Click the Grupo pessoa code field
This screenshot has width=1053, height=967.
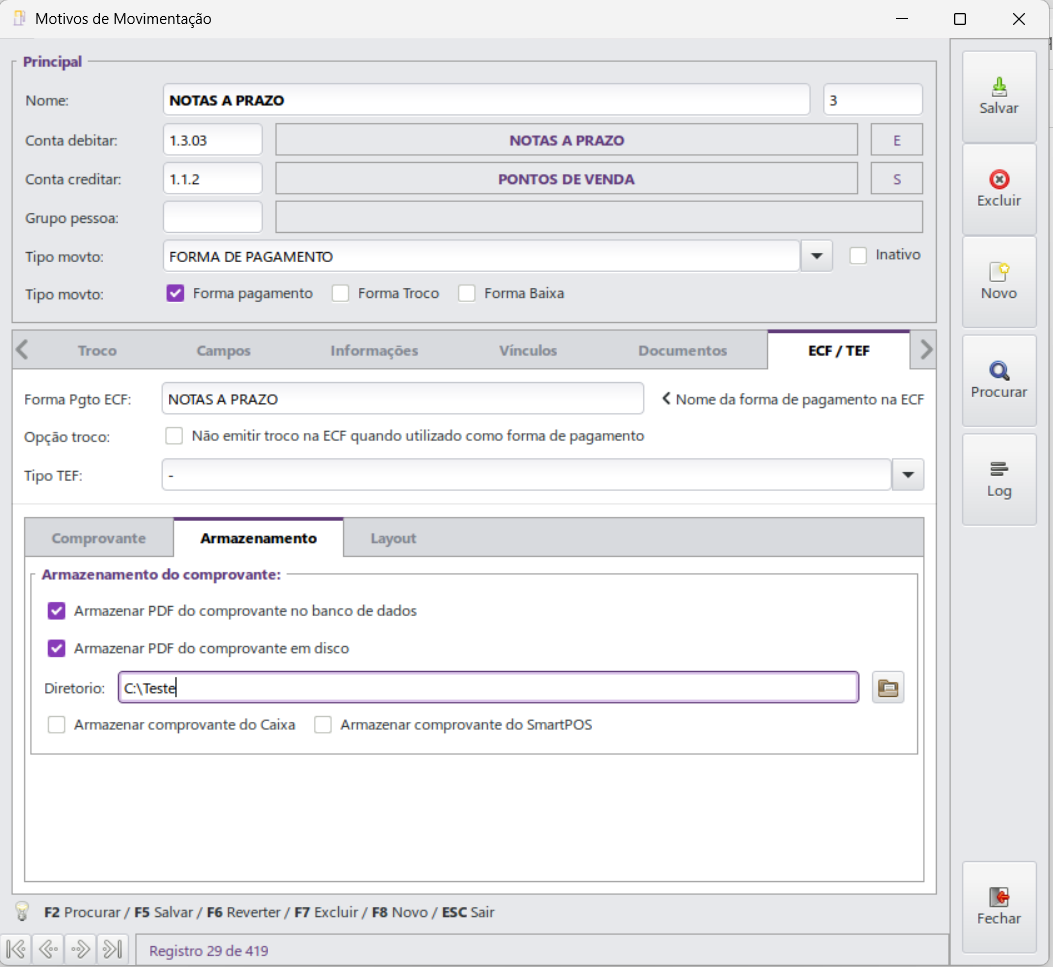coord(212,218)
